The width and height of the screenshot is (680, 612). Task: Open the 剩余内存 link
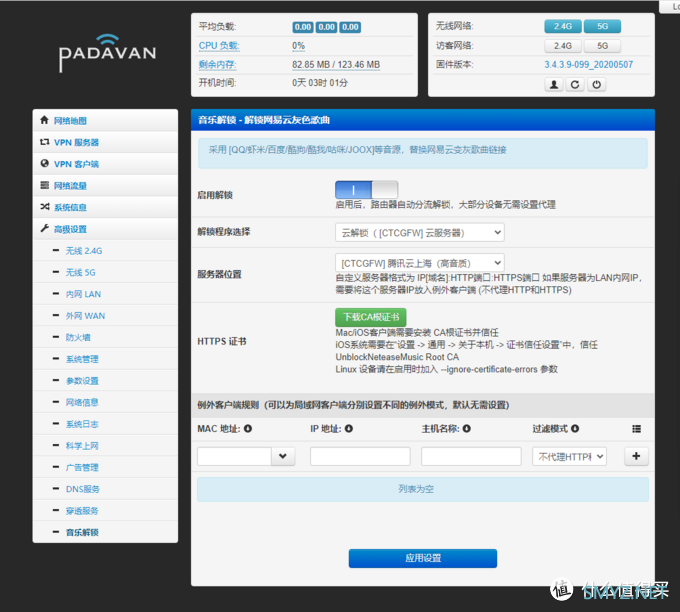pyautogui.click(x=217, y=65)
